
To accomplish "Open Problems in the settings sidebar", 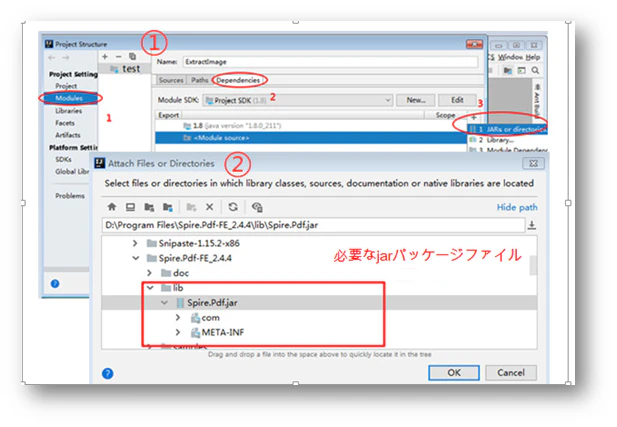I will pos(70,196).
